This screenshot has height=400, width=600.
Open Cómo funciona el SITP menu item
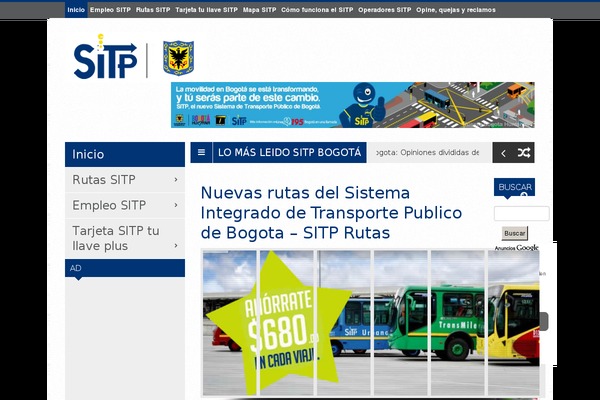pos(317,10)
